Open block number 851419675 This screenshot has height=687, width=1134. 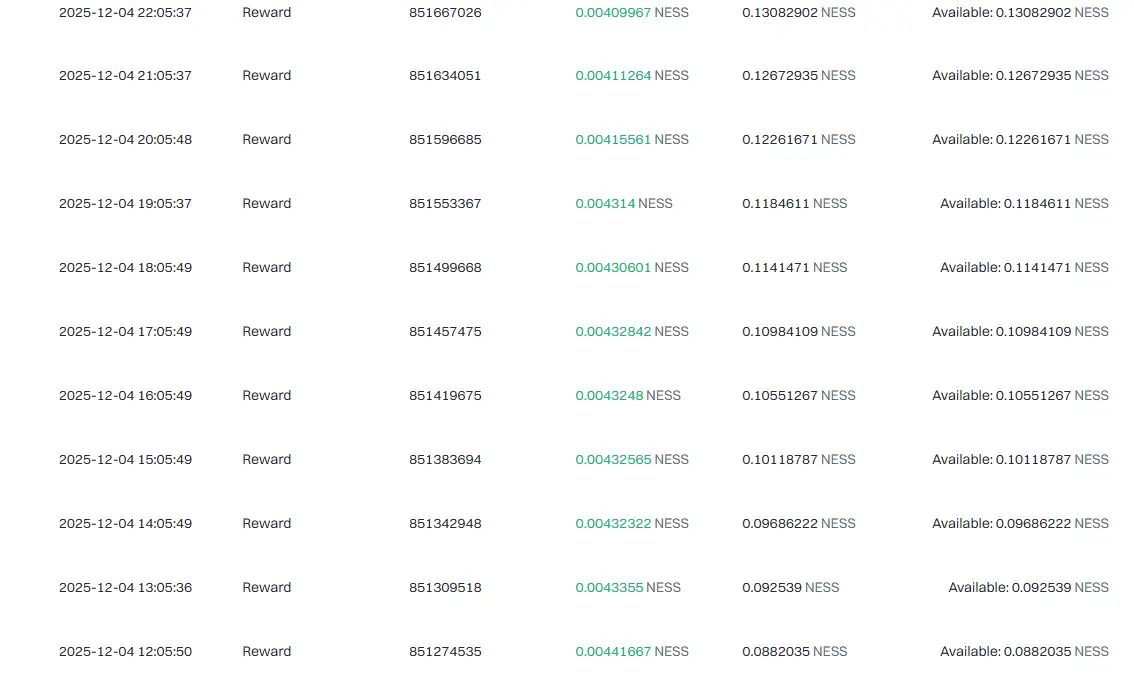pos(445,396)
